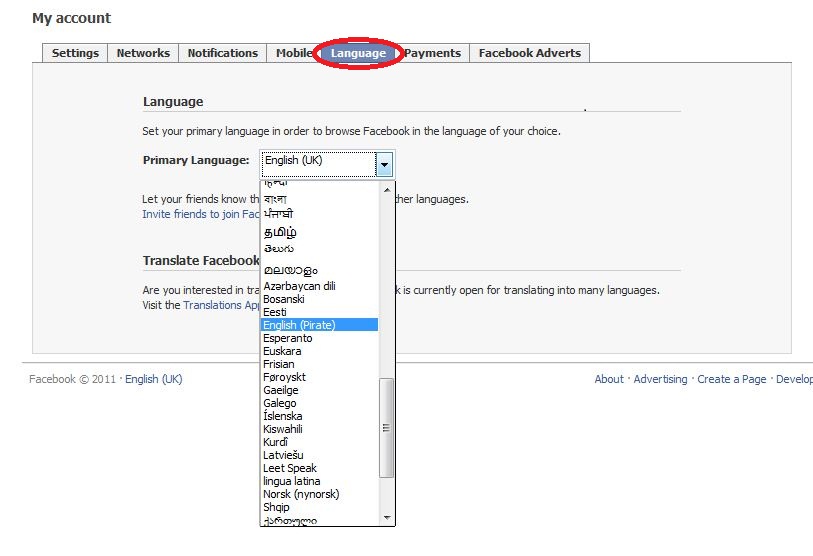The width and height of the screenshot is (813, 556).
Task: Select Azərbaycan dili option
Action: [319, 286]
